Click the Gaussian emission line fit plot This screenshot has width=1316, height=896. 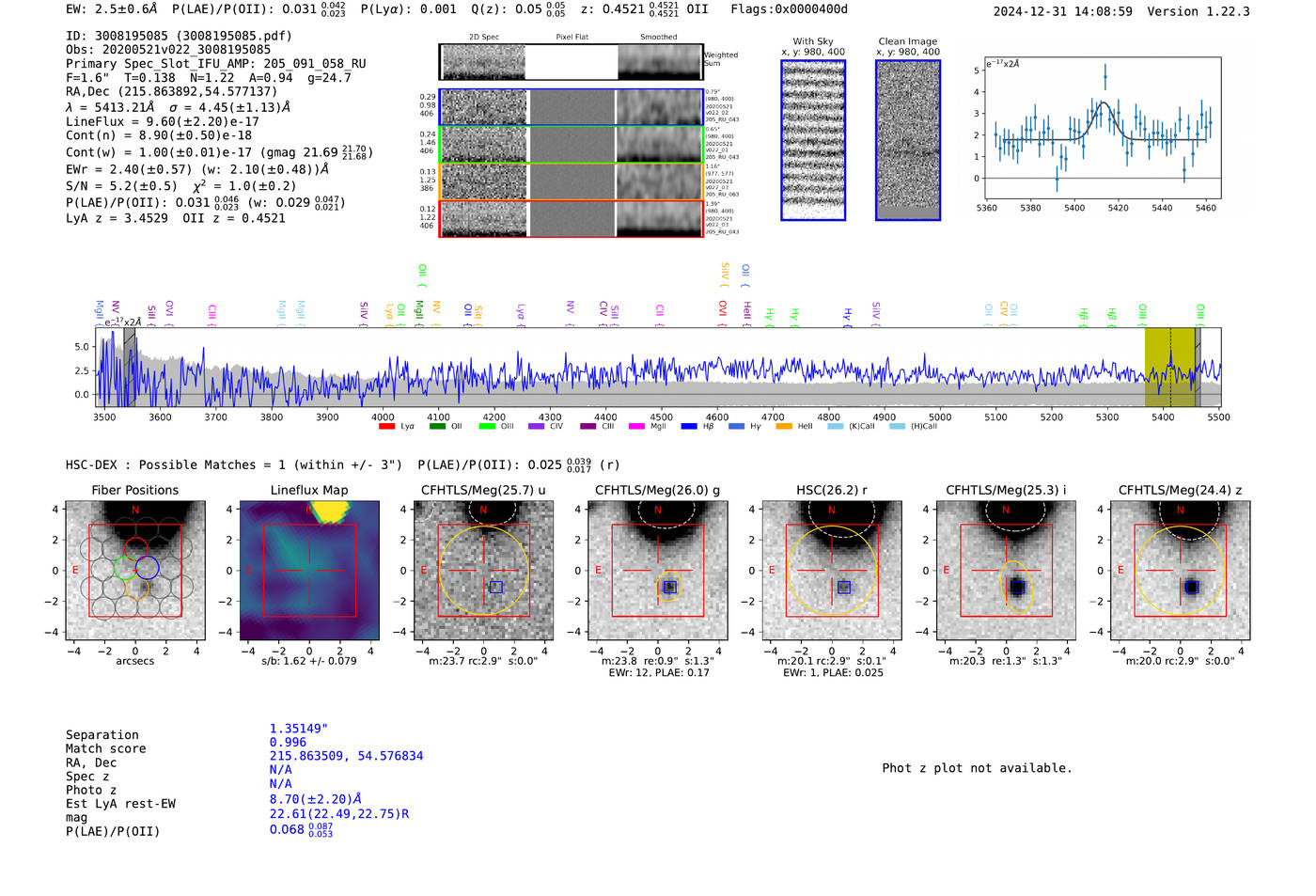[x=1103, y=129]
